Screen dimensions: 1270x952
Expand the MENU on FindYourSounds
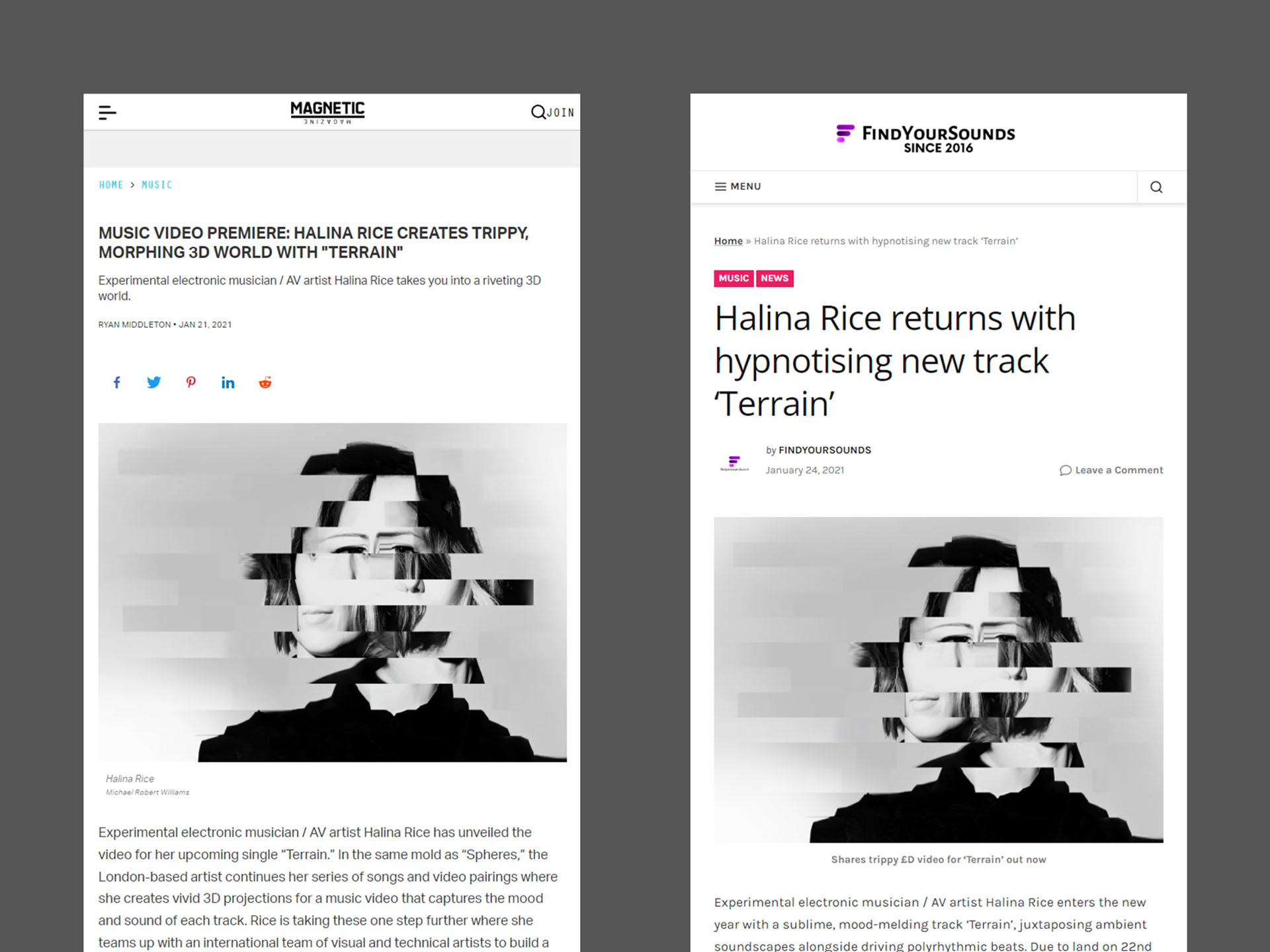(738, 186)
